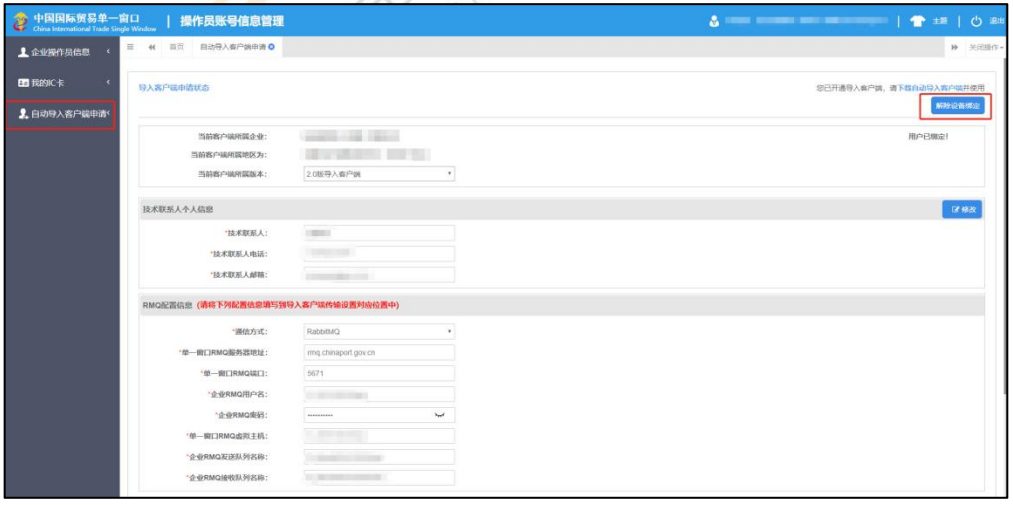The height and width of the screenshot is (505, 1013).
Task: Click the hamburger menu icon in tab bar
Action: tap(131, 47)
